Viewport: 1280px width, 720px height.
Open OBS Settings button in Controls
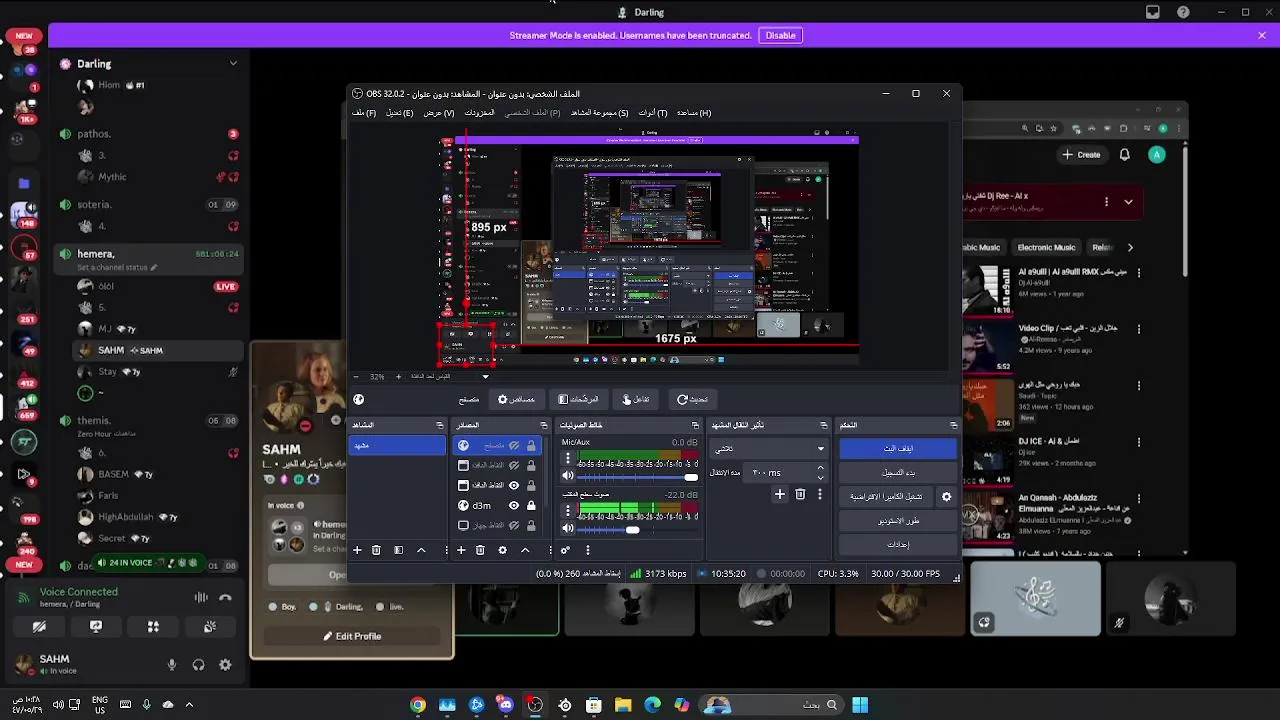coord(898,544)
